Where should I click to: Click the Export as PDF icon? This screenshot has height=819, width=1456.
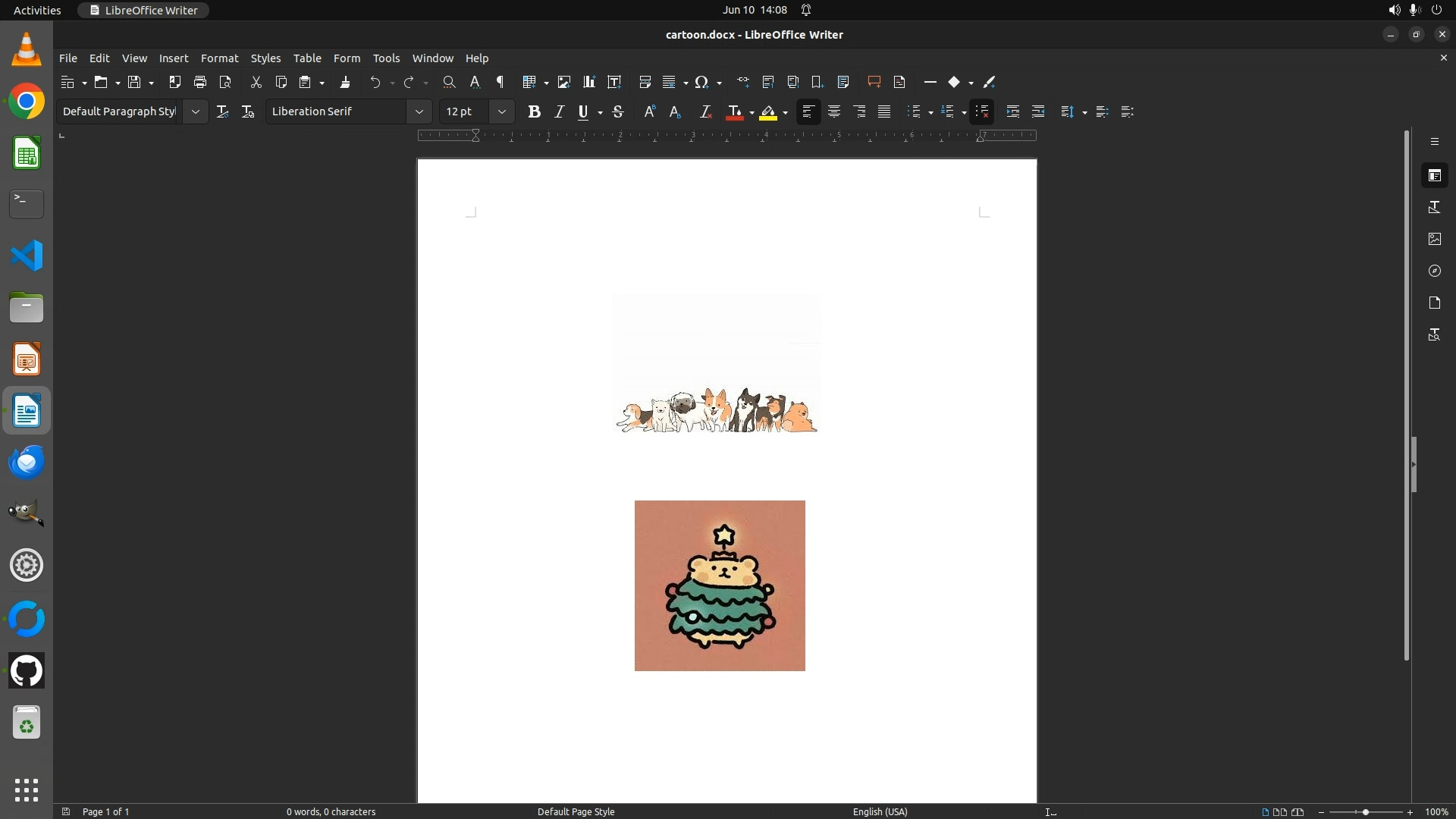point(174,82)
